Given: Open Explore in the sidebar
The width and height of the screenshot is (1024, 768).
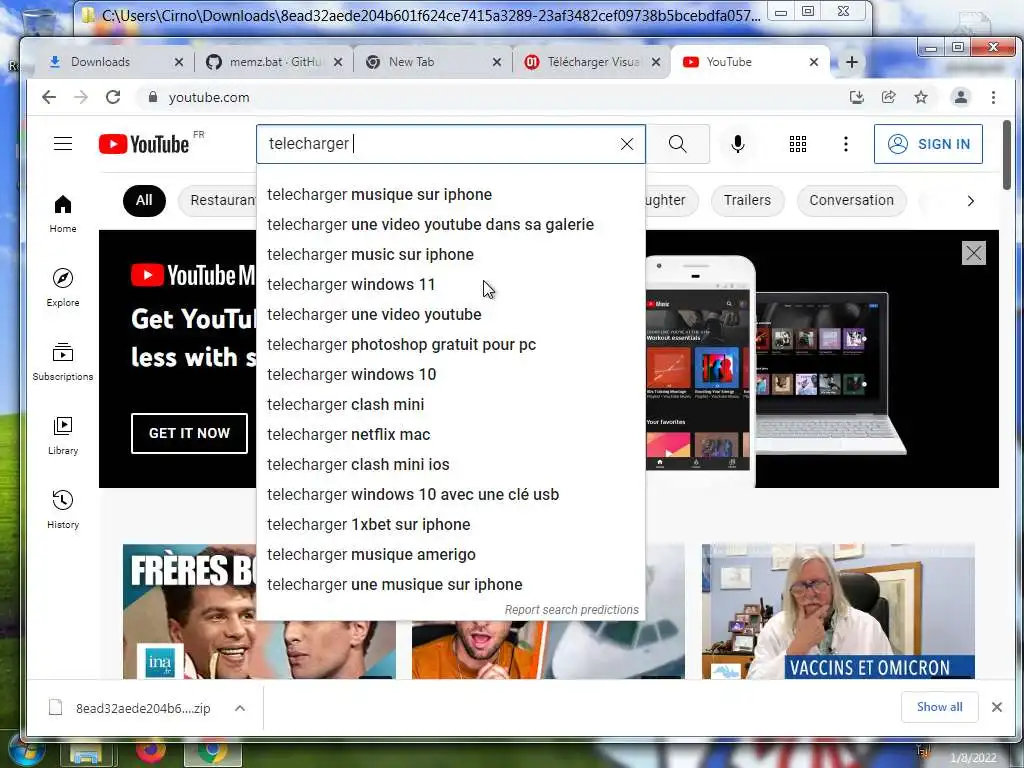Looking at the screenshot, I should coord(63,287).
